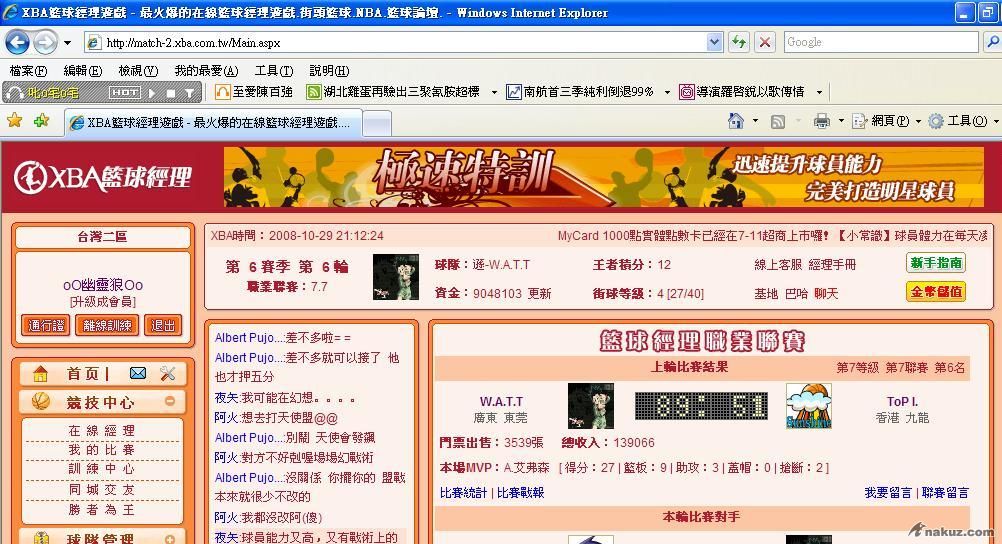Open a new blank tab

(377, 123)
